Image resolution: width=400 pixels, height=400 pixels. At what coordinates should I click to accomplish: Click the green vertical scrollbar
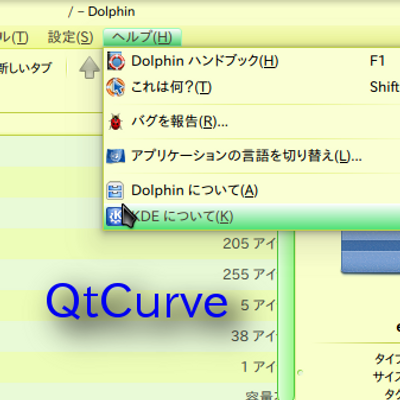click(x=286, y=315)
